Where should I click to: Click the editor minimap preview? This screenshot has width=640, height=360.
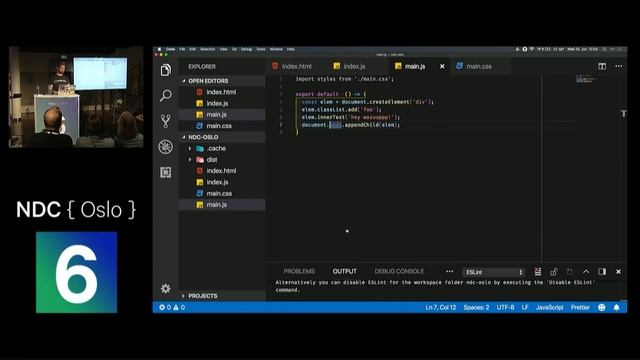(586, 79)
